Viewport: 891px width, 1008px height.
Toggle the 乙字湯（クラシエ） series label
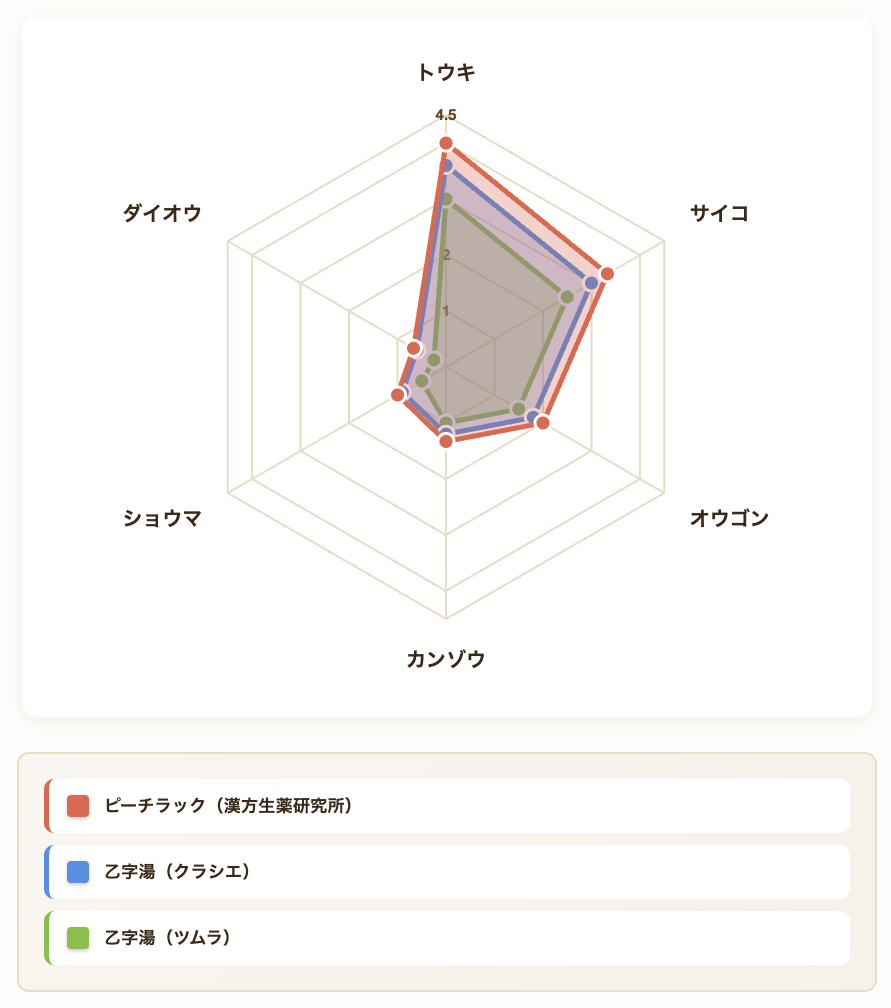pyautogui.click(x=178, y=872)
